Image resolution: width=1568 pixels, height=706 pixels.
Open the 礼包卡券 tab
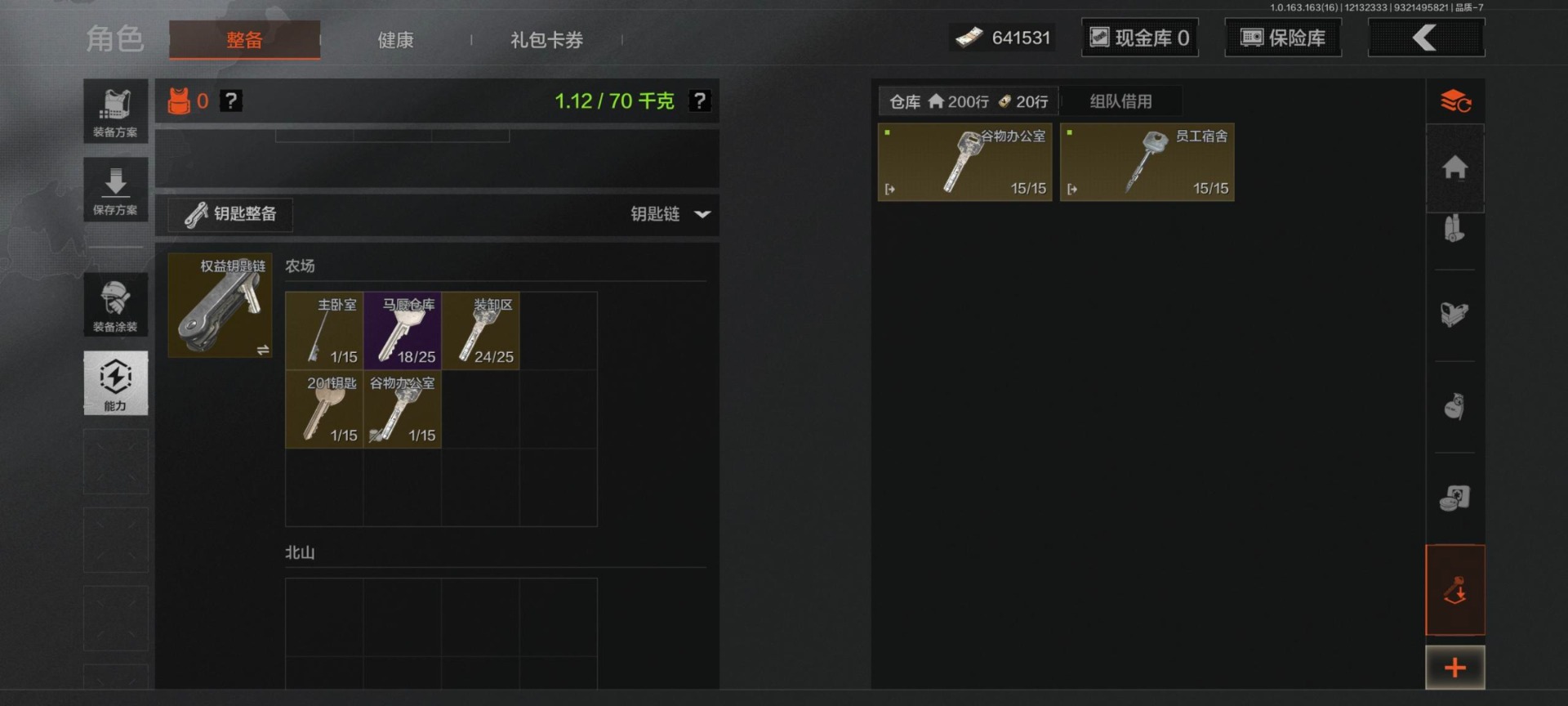click(x=546, y=40)
